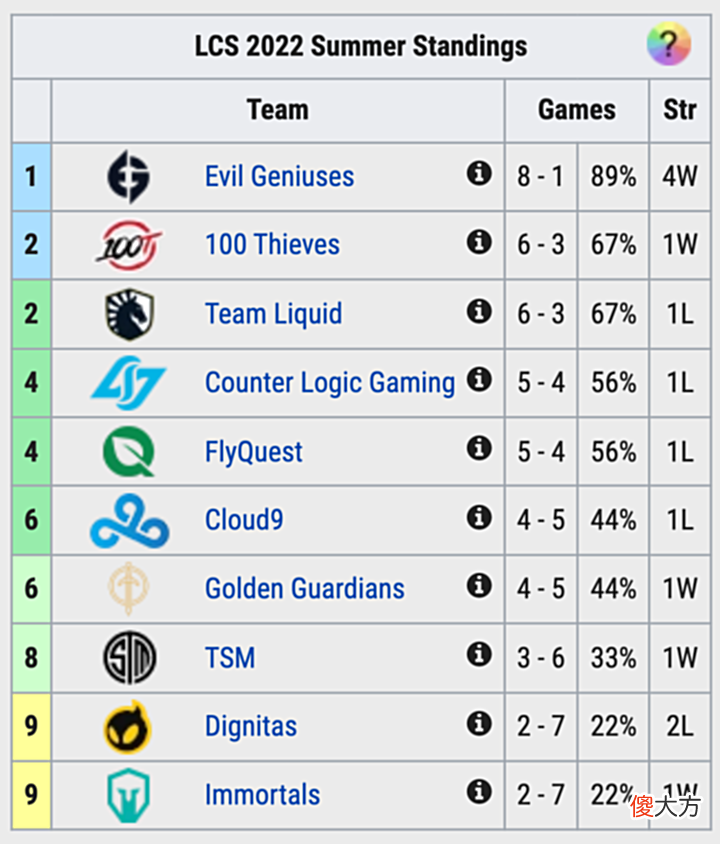Follow the Team Liquid link

tap(273, 314)
